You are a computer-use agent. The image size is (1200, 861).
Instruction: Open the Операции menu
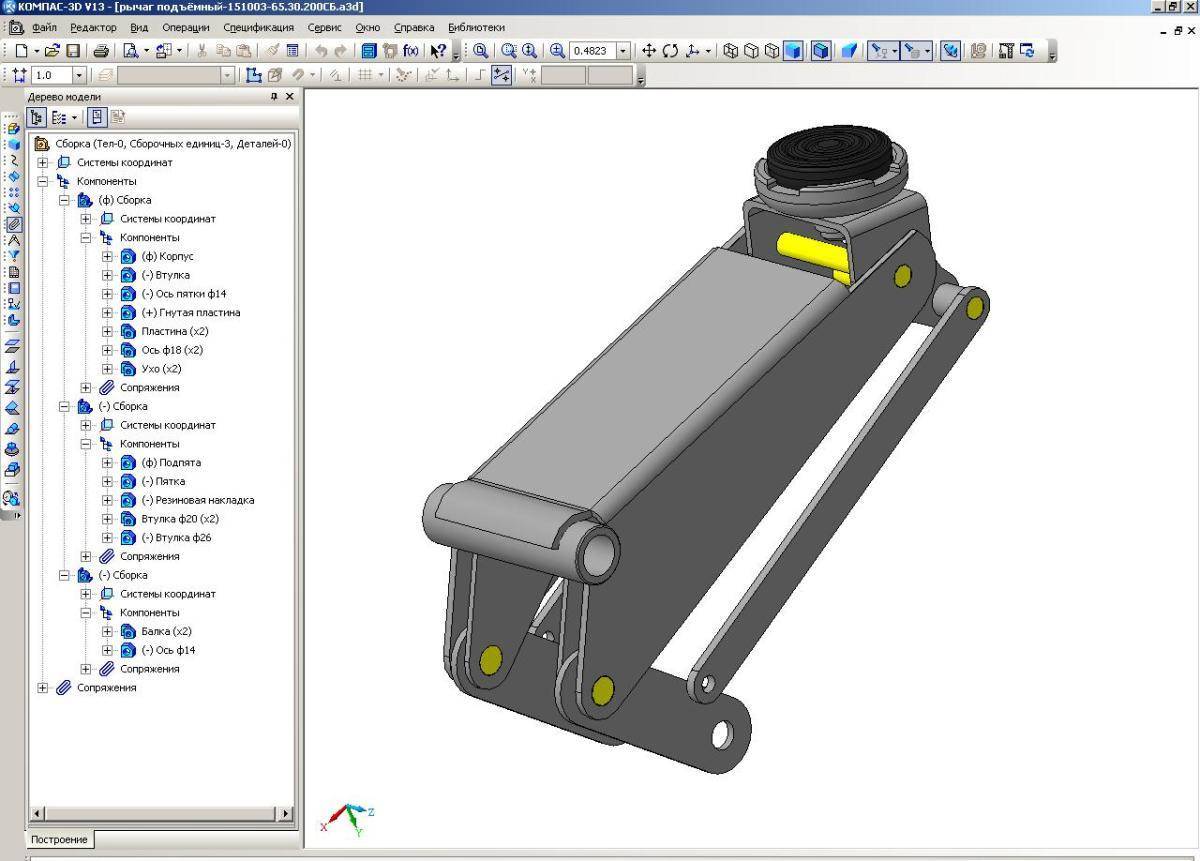(x=185, y=27)
